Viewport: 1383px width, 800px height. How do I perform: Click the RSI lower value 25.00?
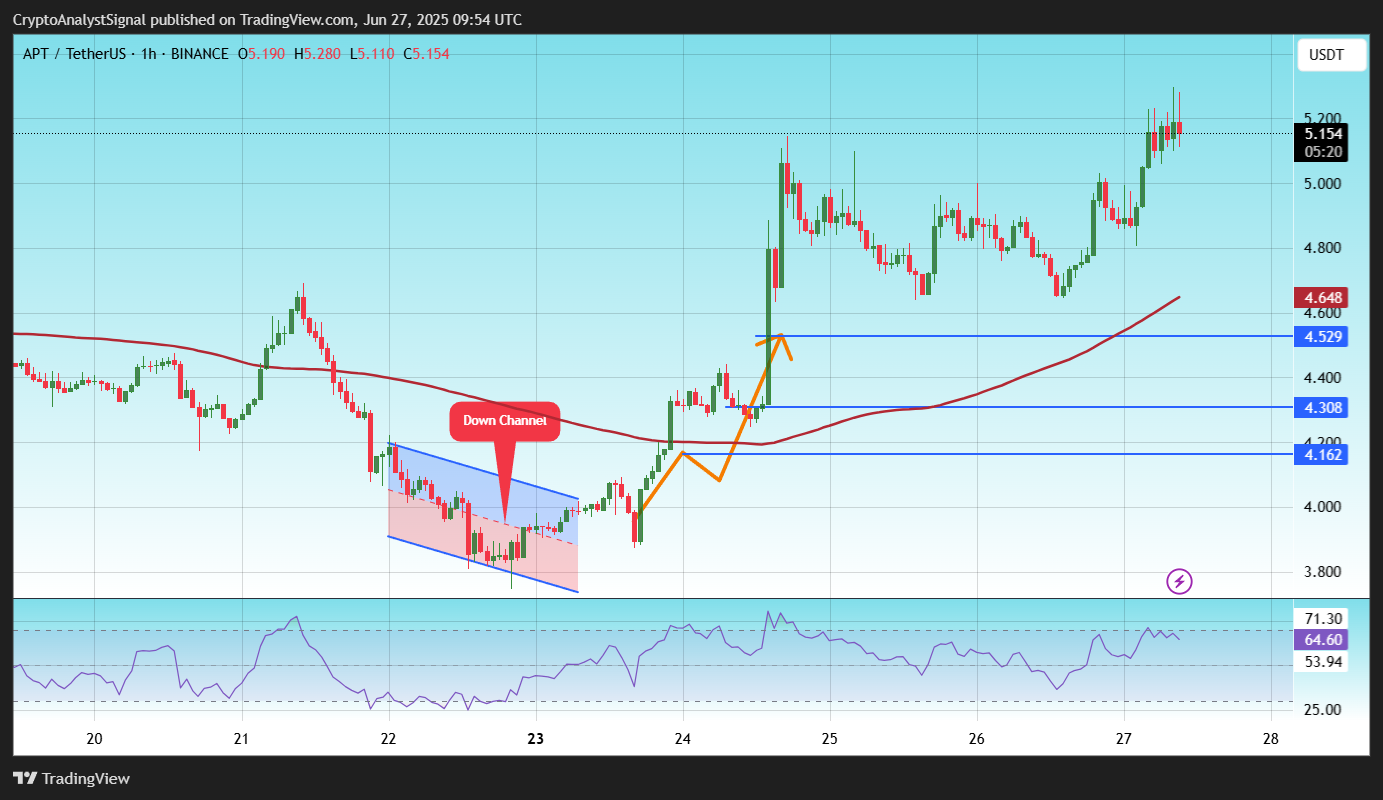tap(1323, 709)
